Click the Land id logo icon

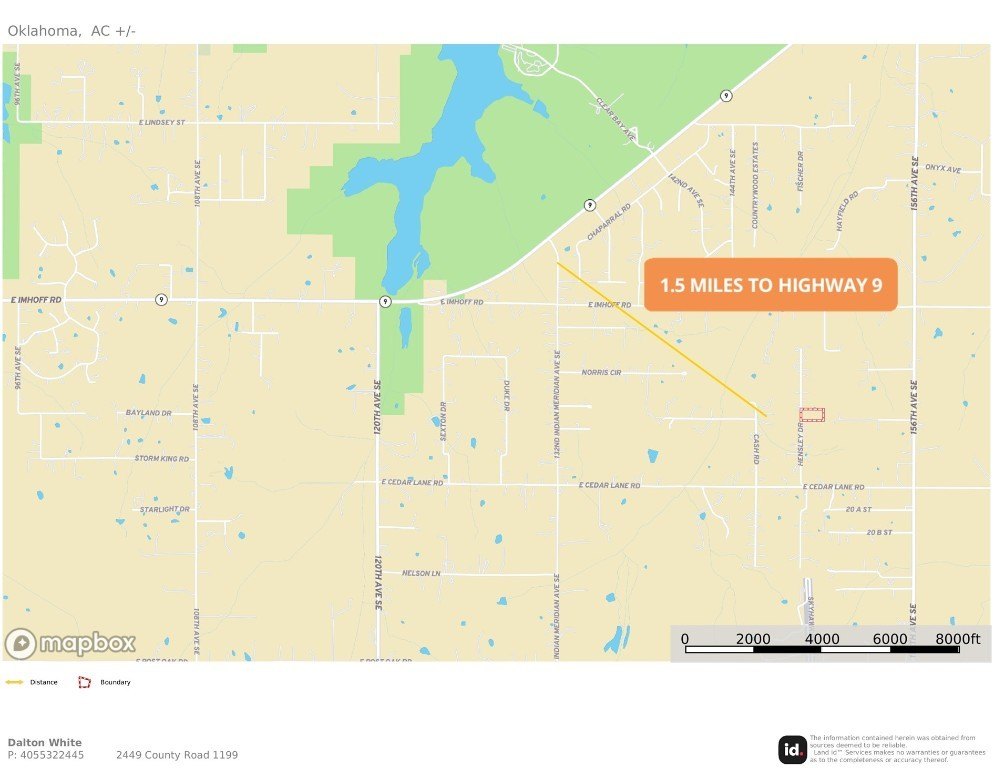coord(792,750)
